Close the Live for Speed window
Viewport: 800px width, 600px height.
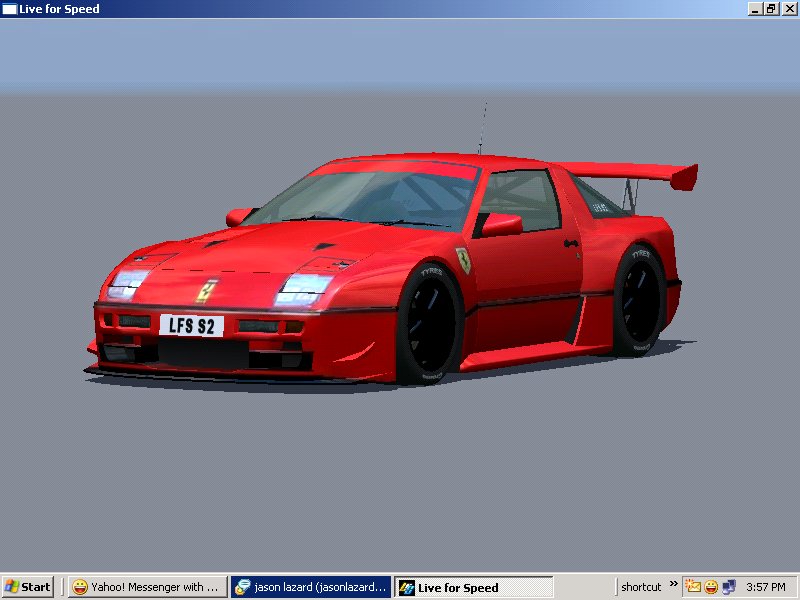click(x=789, y=9)
